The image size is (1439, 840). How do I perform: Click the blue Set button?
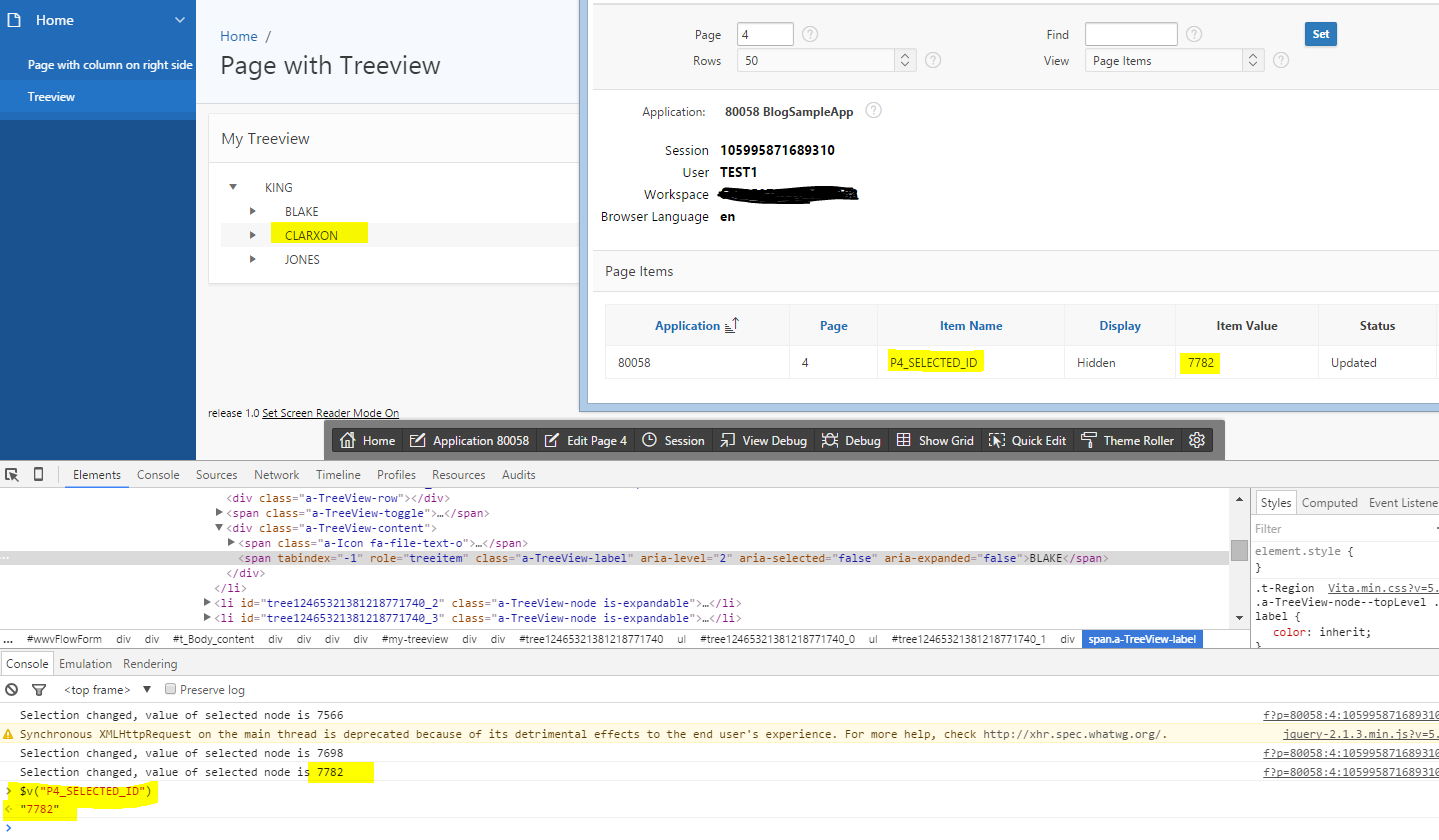tap(1320, 33)
